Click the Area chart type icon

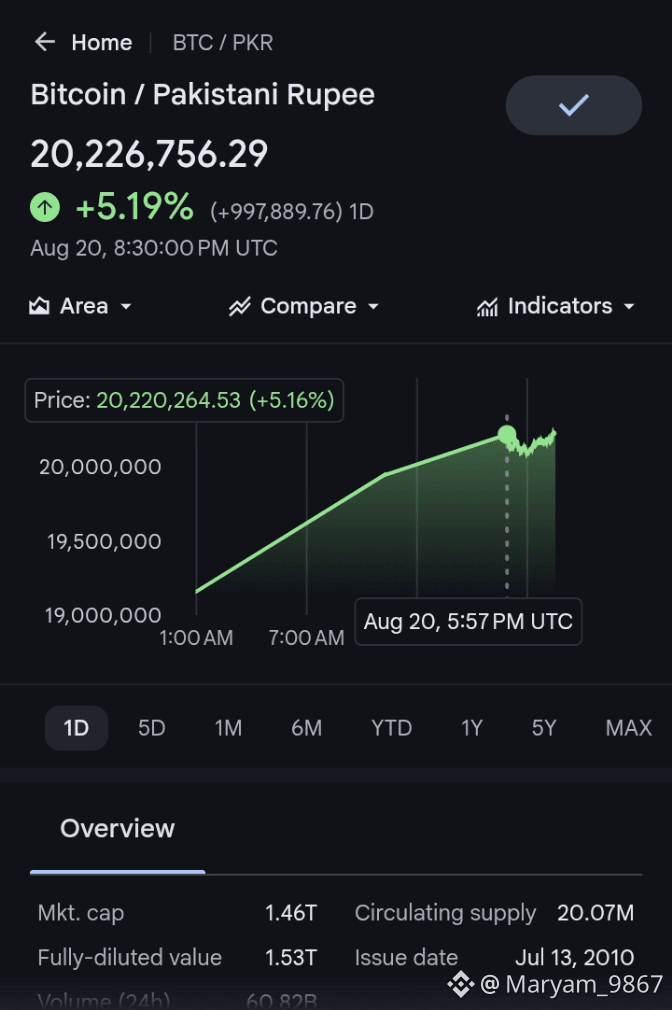(x=39, y=306)
